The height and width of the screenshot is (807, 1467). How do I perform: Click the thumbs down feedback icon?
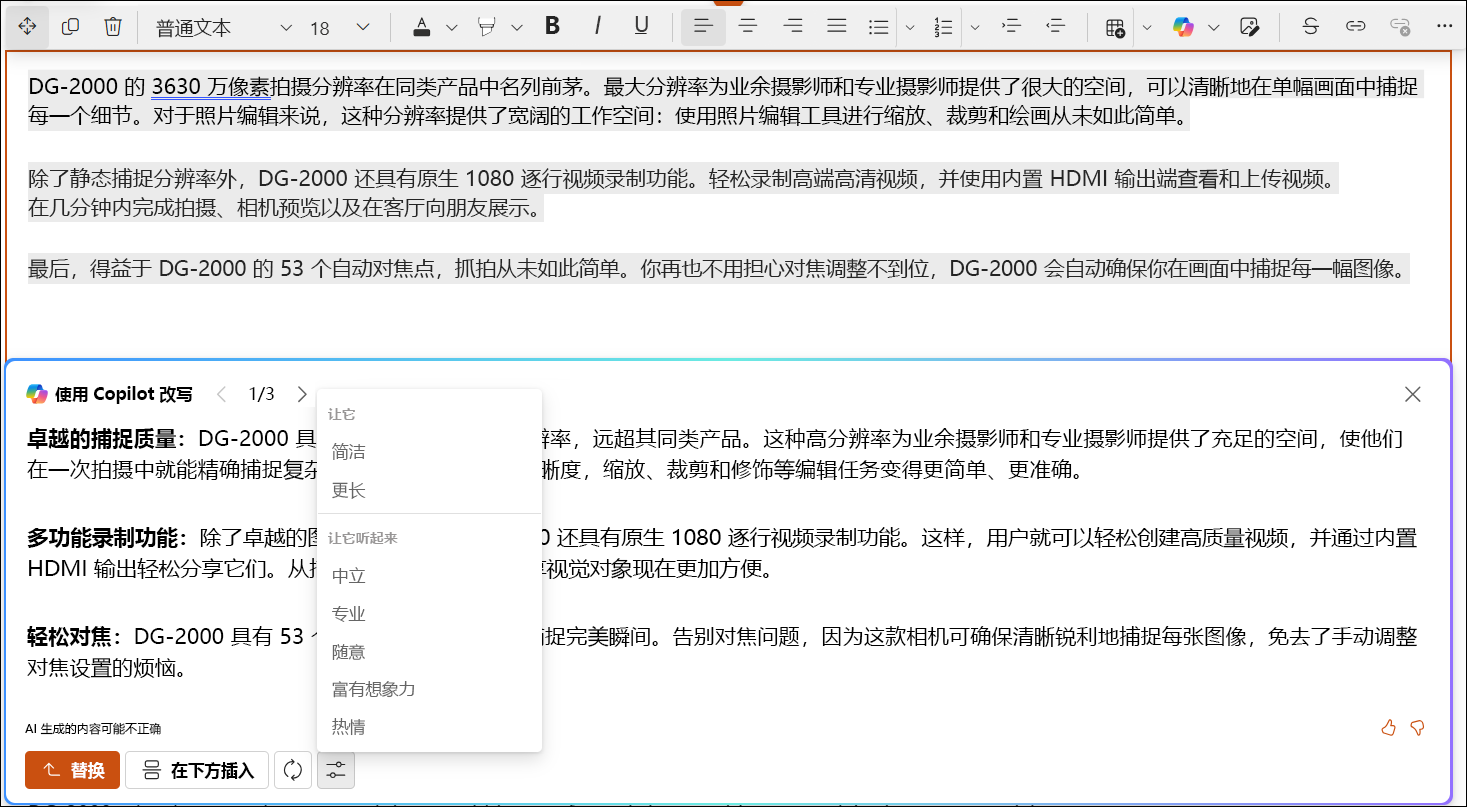(x=1417, y=728)
